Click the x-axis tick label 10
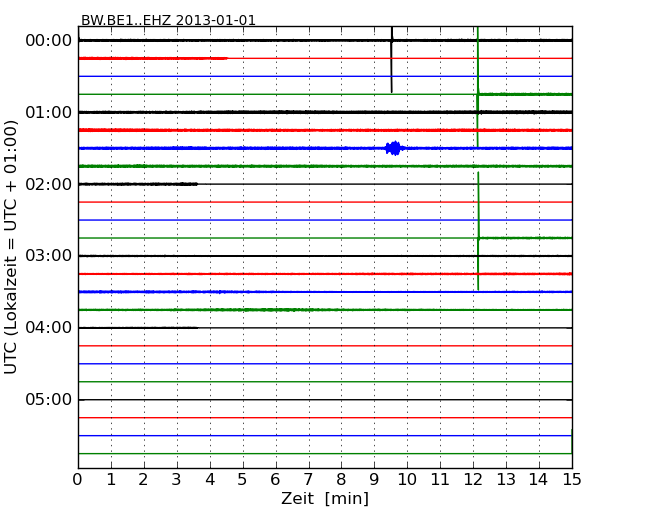Viewport: 650px width, 520px height. [x=407, y=480]
